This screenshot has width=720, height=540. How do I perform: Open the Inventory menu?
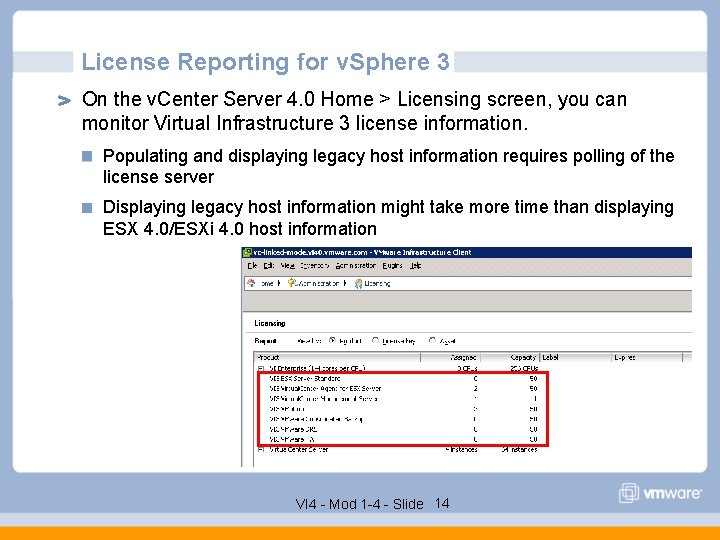click(x=315, y=265)
